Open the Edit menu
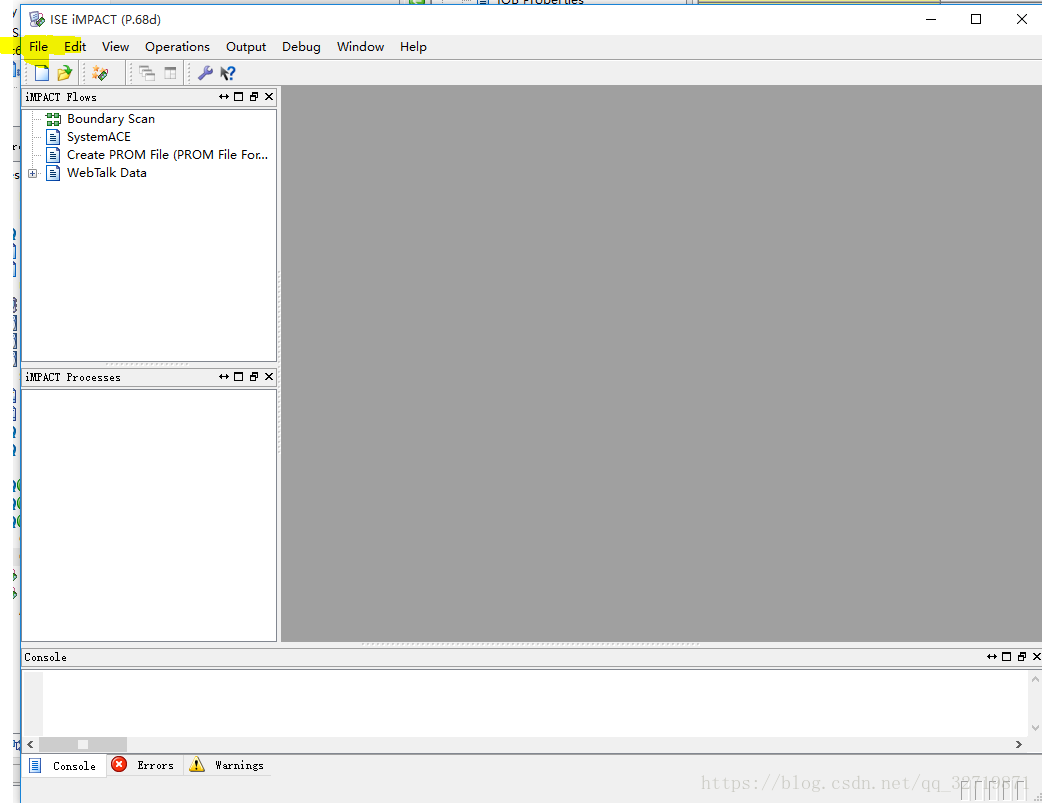 75,47
